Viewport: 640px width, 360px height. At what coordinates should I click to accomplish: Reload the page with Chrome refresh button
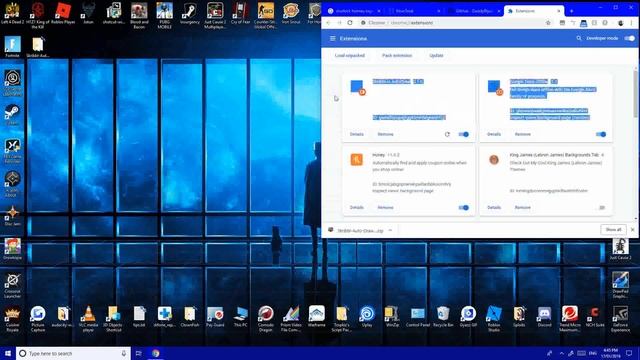tap(350, 23)
